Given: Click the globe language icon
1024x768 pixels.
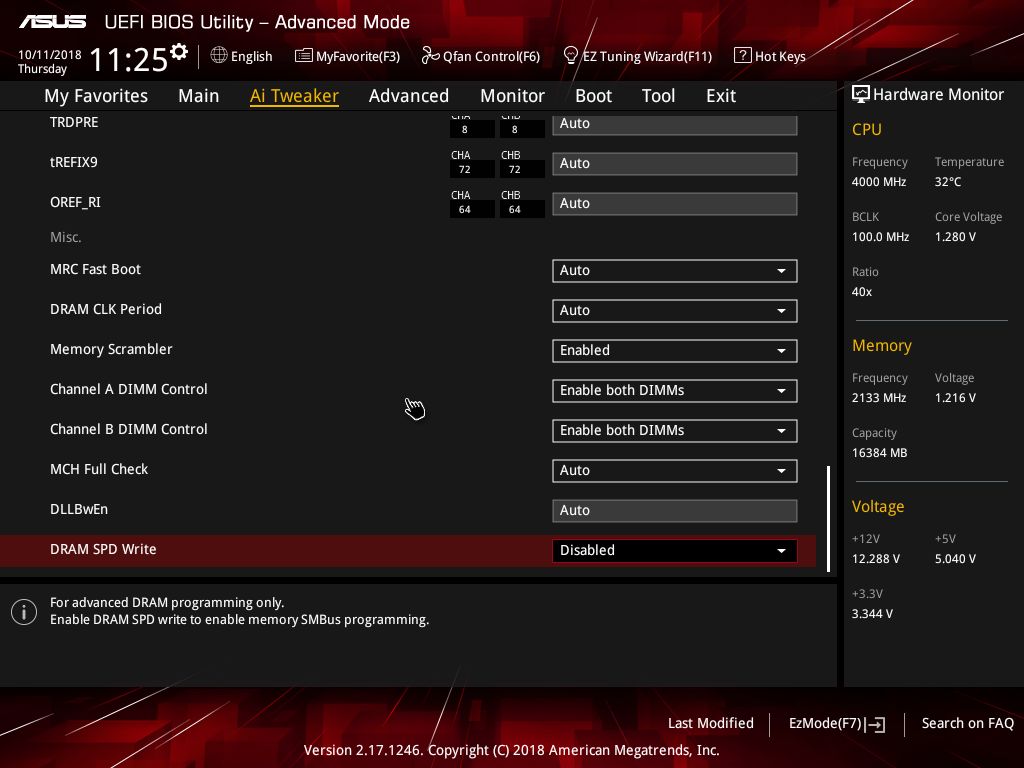Looking at the screenshot, I should [219, 56].
